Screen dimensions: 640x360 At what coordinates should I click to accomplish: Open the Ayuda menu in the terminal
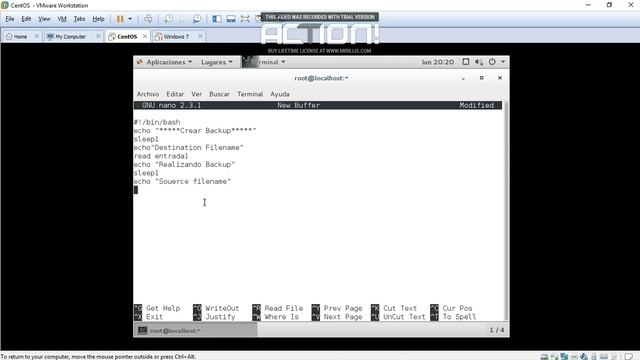point(280,94)
